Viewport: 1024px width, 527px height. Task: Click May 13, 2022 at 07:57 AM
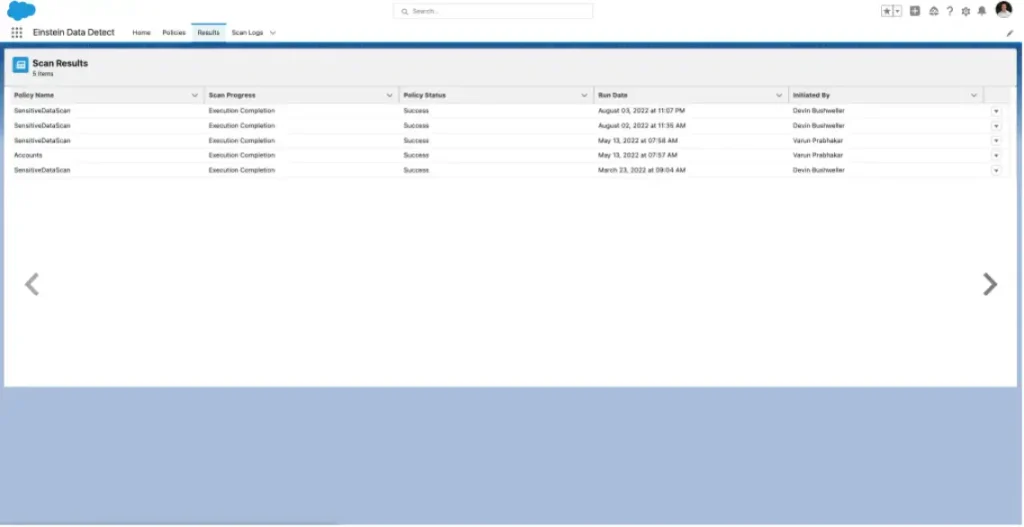coord(637,155)
